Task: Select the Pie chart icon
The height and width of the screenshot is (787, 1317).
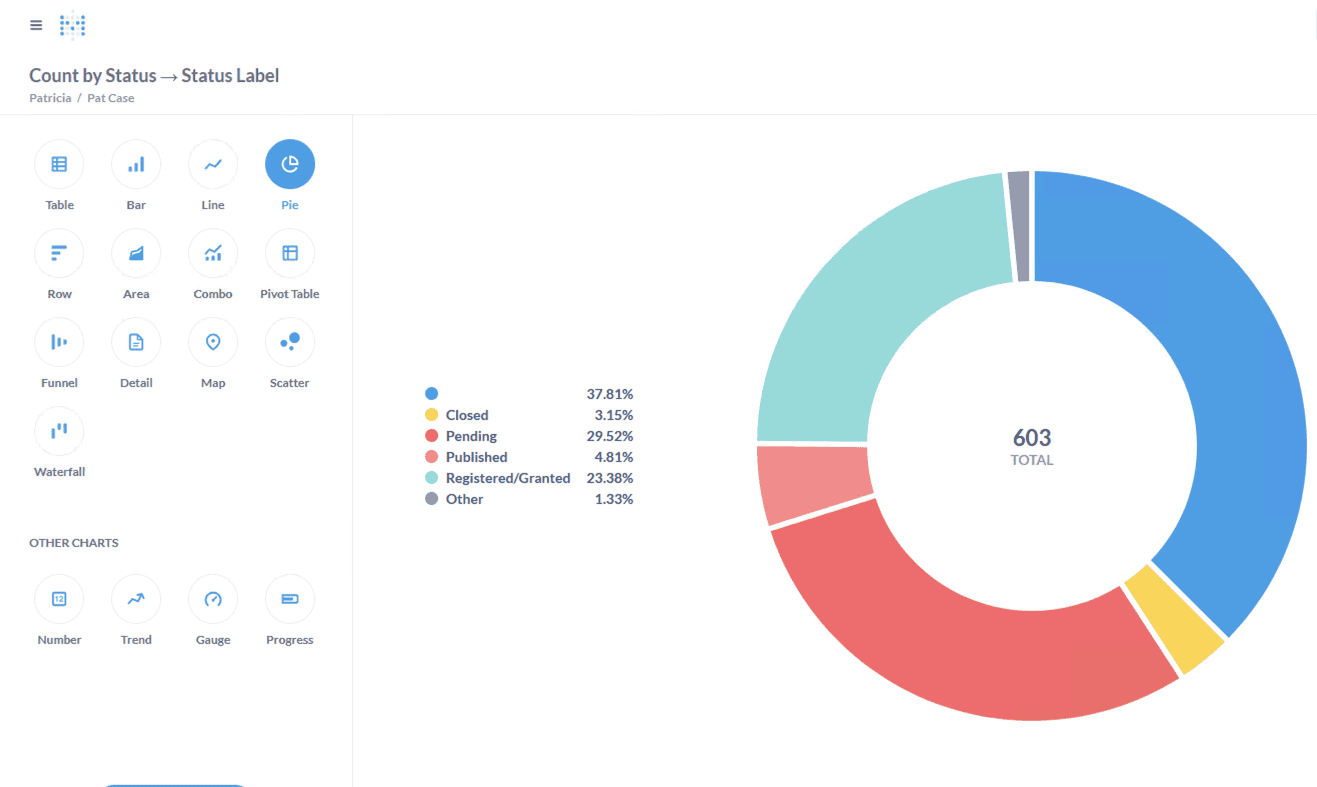Action: click(x=290, y=164)
